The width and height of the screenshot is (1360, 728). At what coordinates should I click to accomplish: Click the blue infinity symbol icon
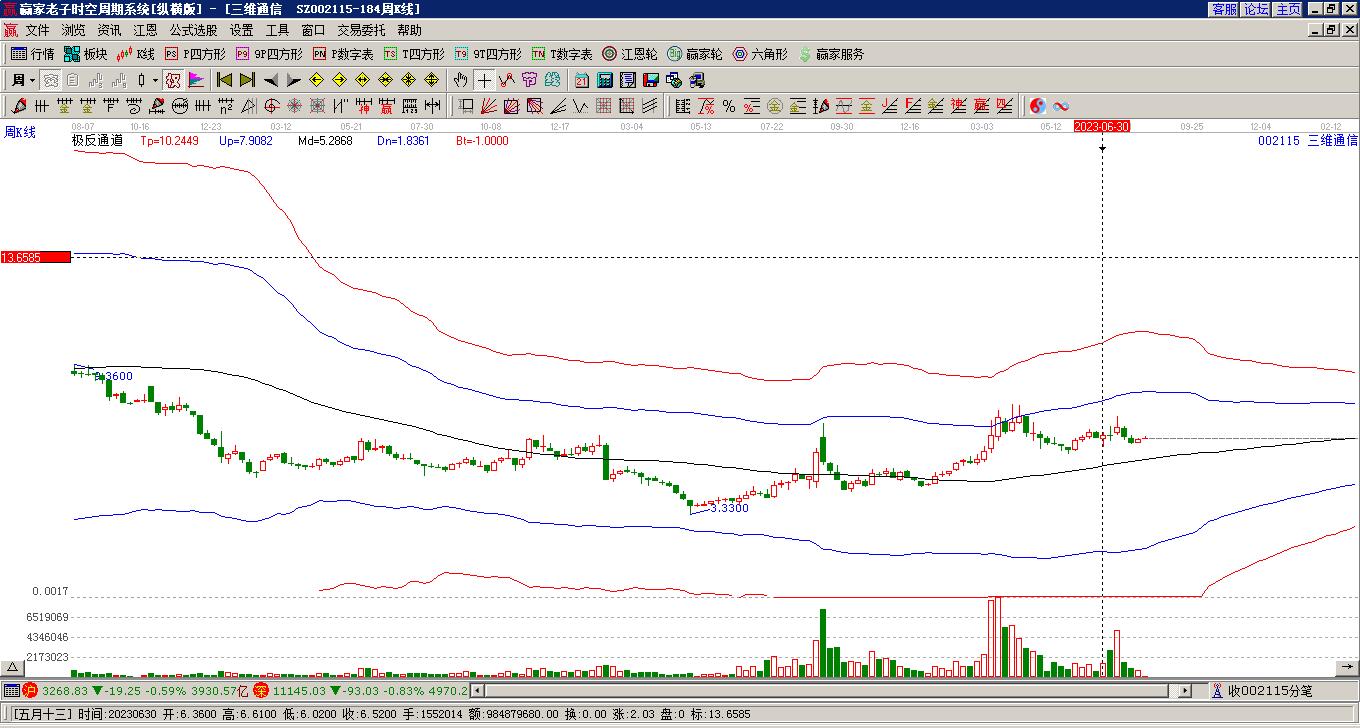(x=1061, y=106)
